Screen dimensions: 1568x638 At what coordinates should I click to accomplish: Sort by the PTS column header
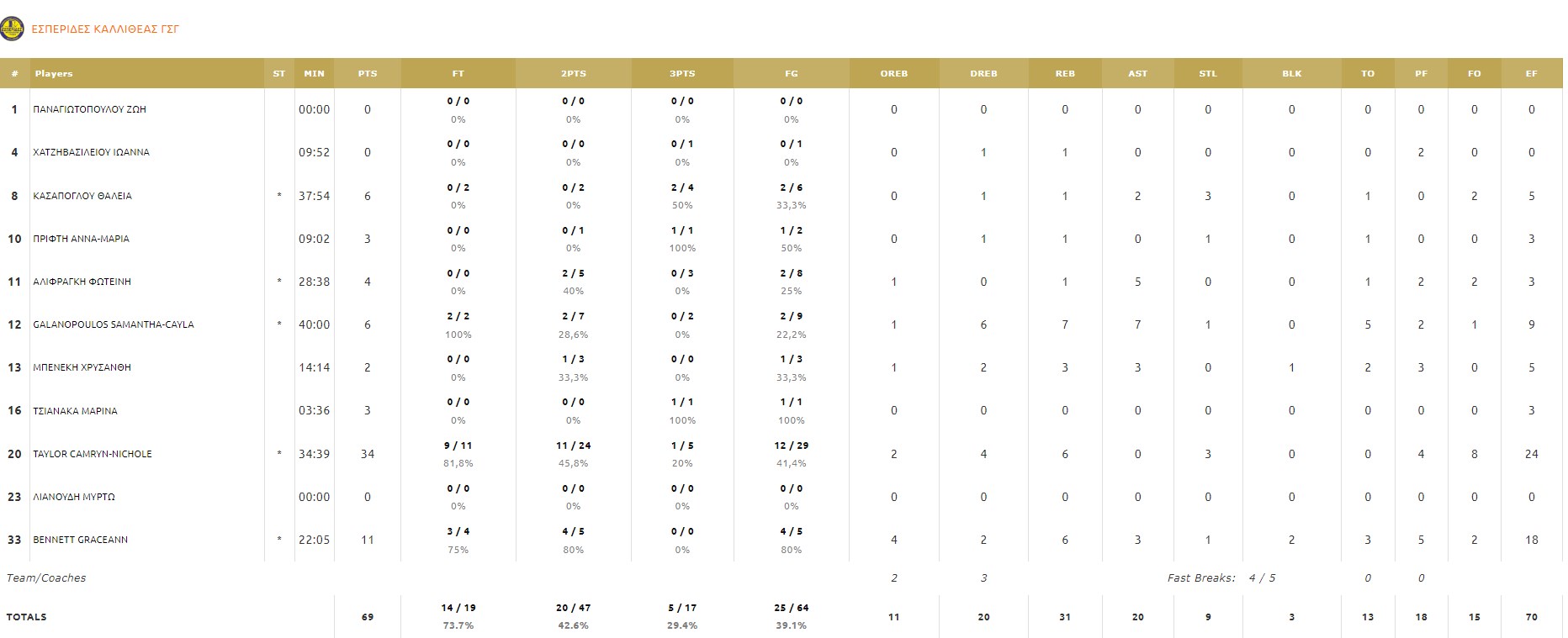tap(368, 74)
